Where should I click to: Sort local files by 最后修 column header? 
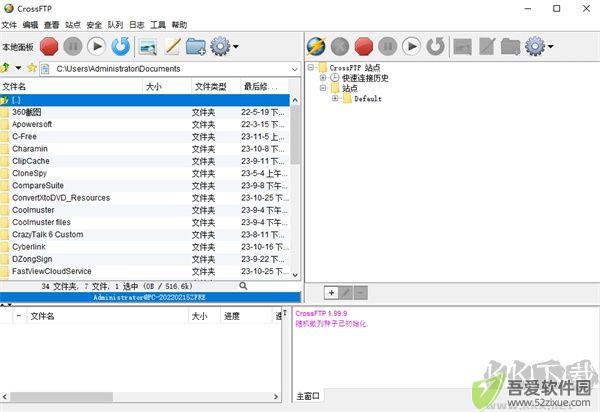point(265,86)
